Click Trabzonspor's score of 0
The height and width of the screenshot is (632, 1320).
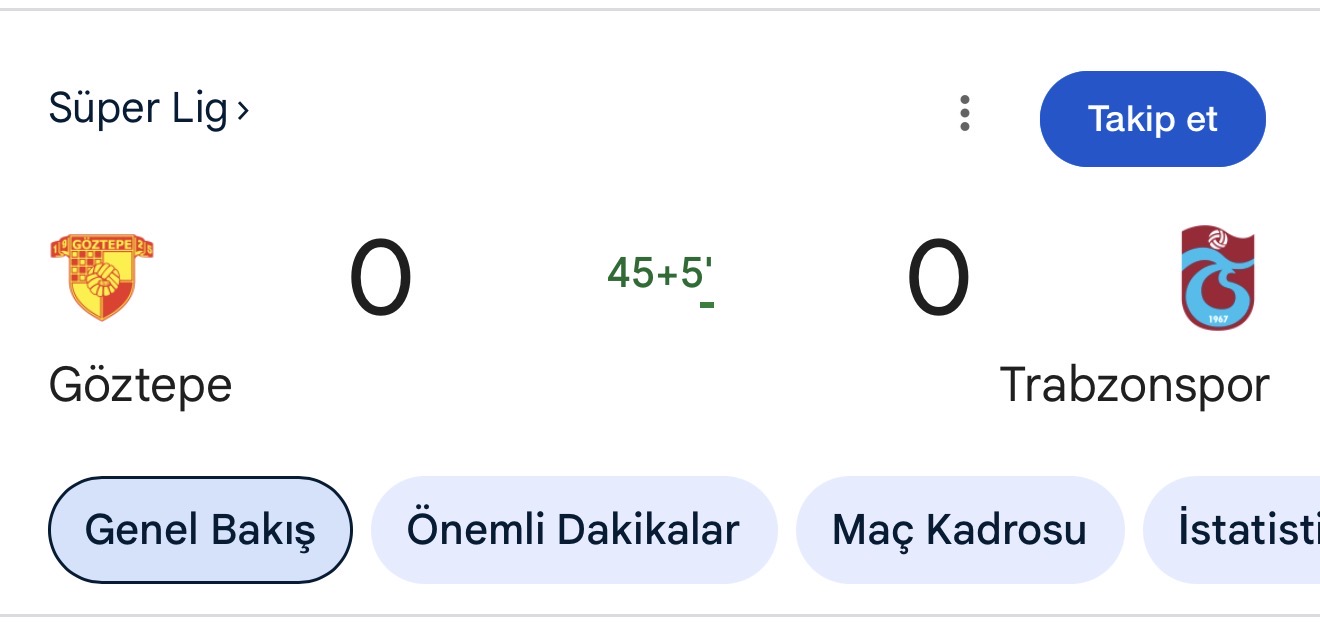click(938, 278)
